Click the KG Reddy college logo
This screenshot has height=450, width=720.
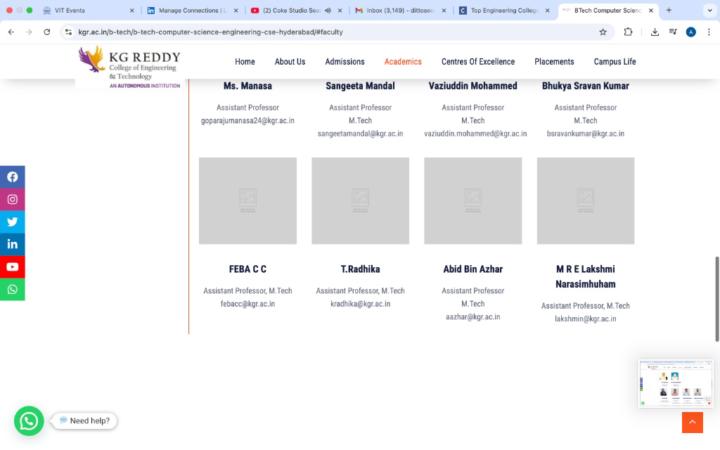(x=129, y=67)
